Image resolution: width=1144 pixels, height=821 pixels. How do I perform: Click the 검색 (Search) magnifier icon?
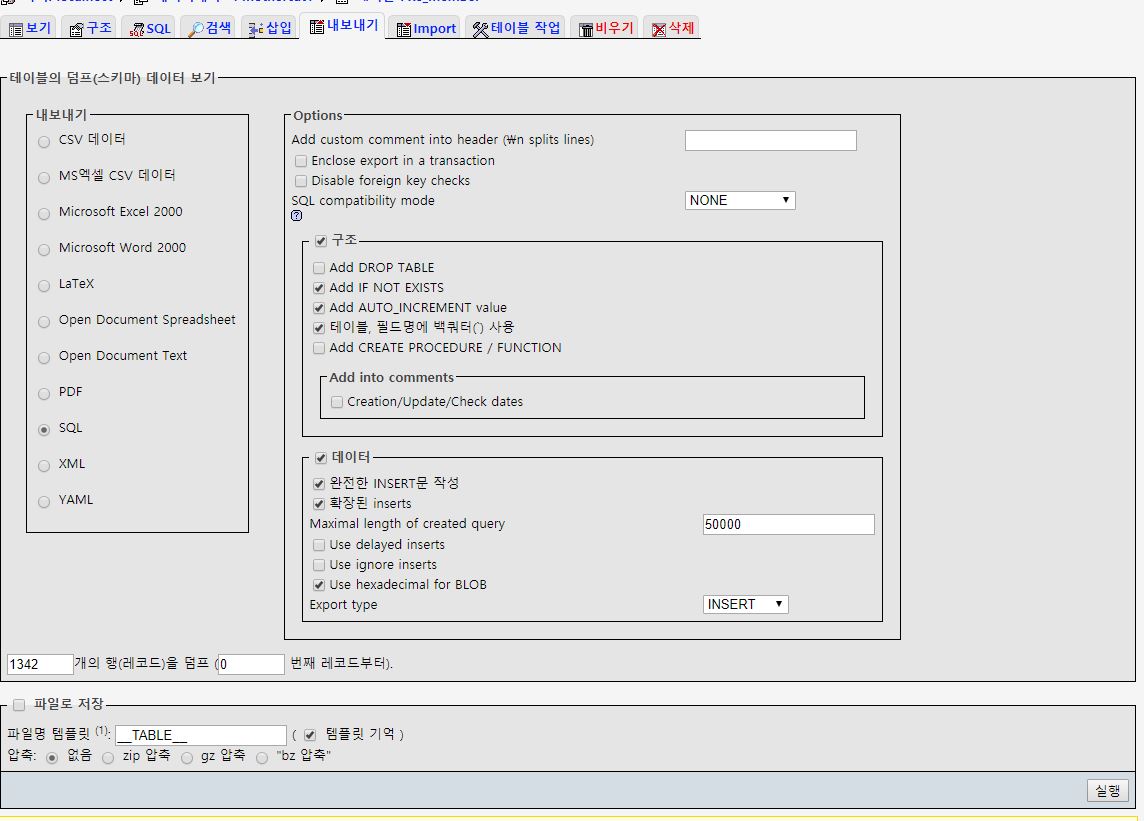click(196, 29)
